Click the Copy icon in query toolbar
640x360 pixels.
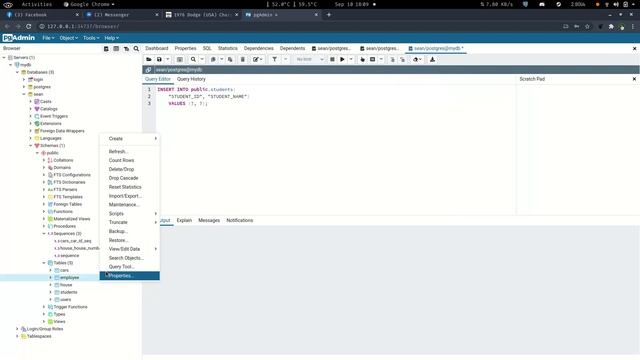(x=213, y=60)
